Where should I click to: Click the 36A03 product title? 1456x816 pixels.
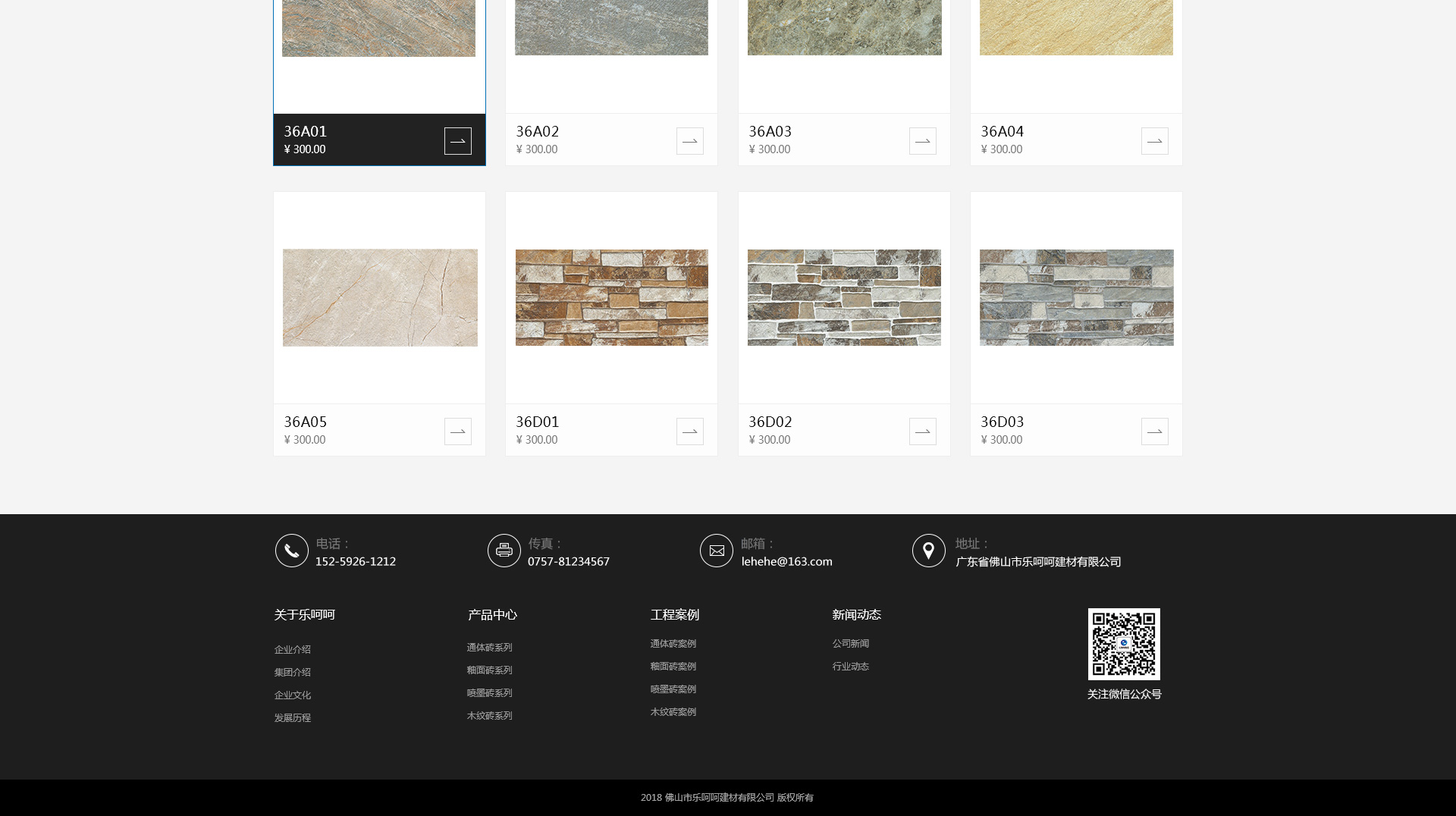pyautogui.click(x=770, y=132)
